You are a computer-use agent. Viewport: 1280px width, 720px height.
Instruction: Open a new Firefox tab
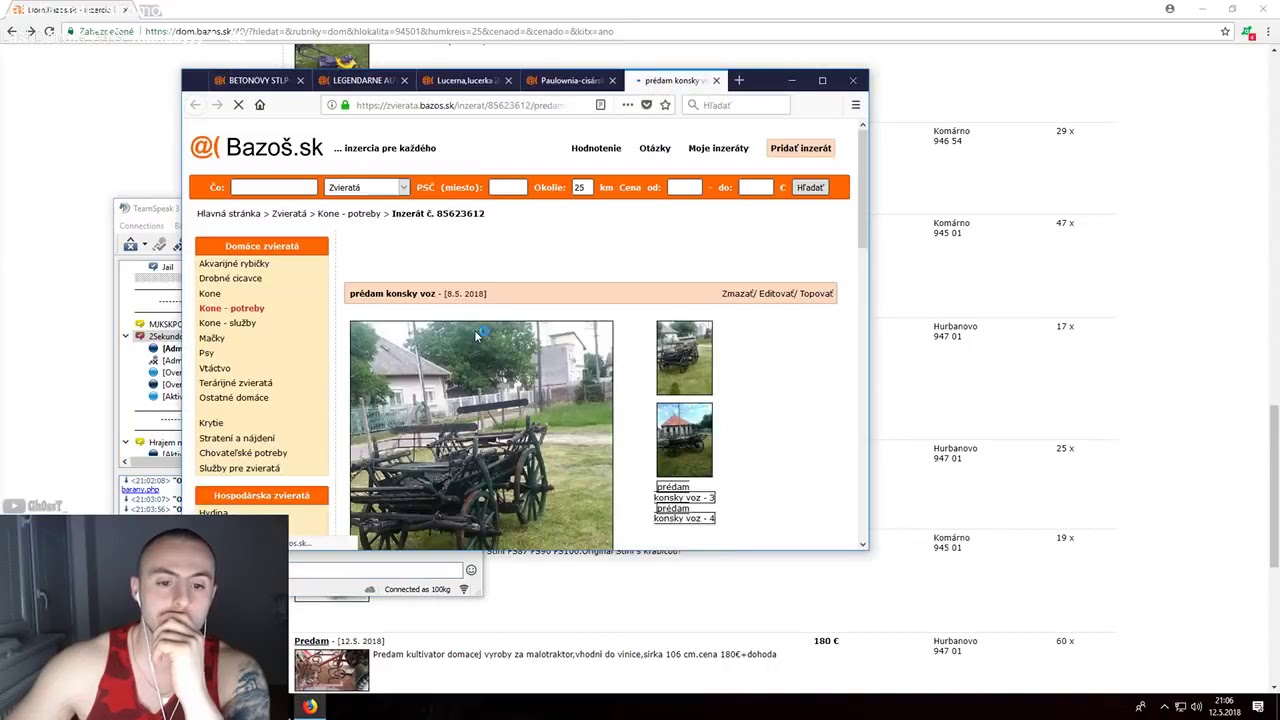739,80
